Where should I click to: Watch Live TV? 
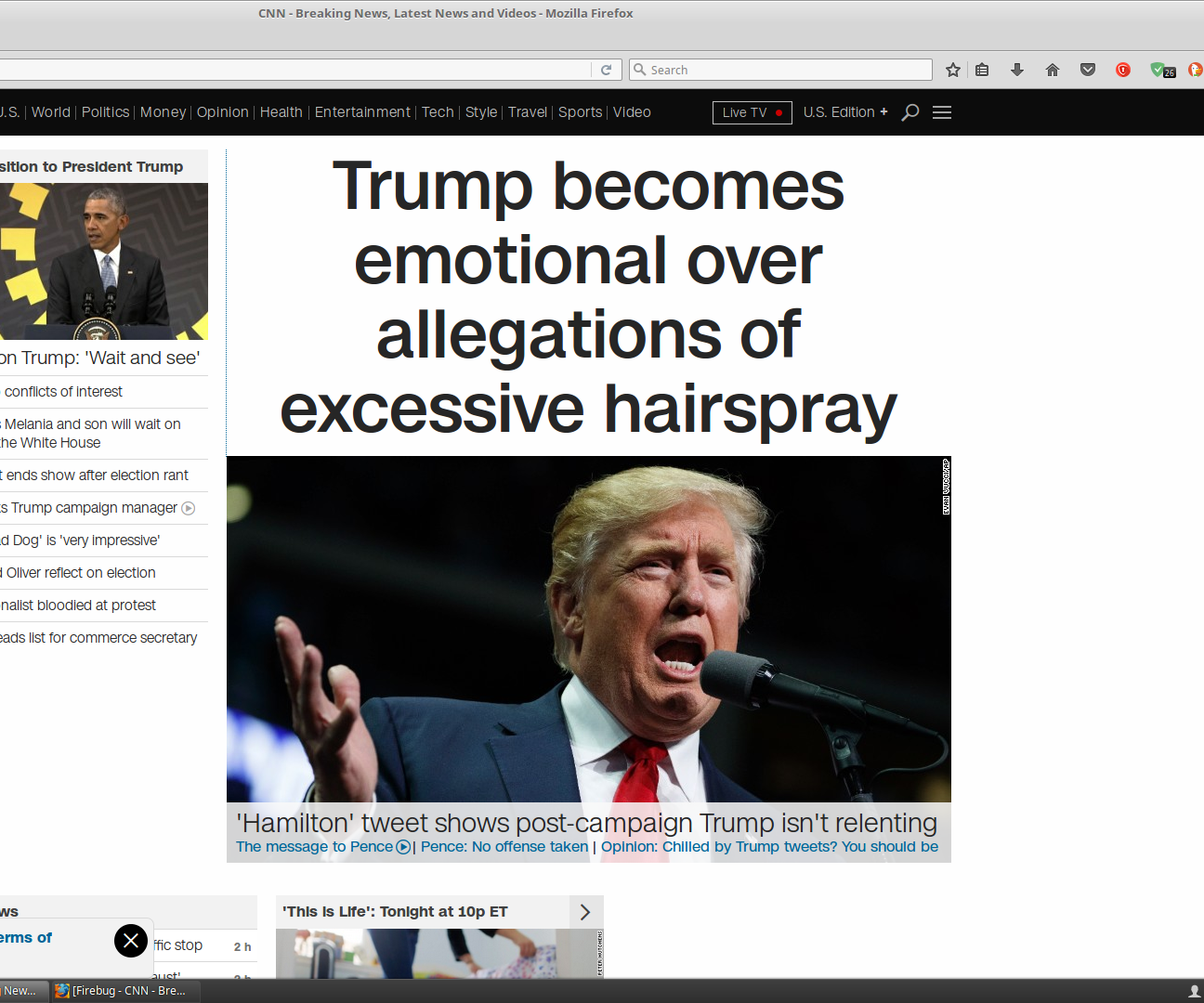[x=752, y=112]
